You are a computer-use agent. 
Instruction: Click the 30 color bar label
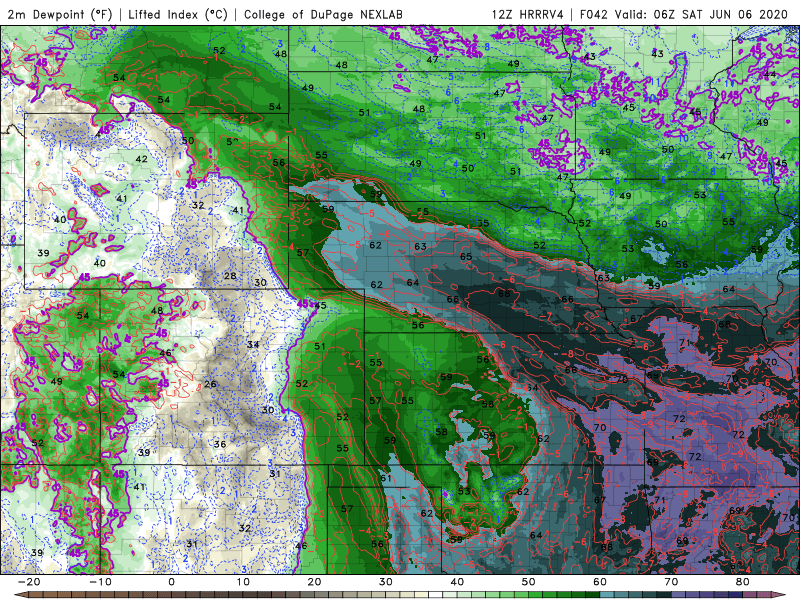[386, 582]
